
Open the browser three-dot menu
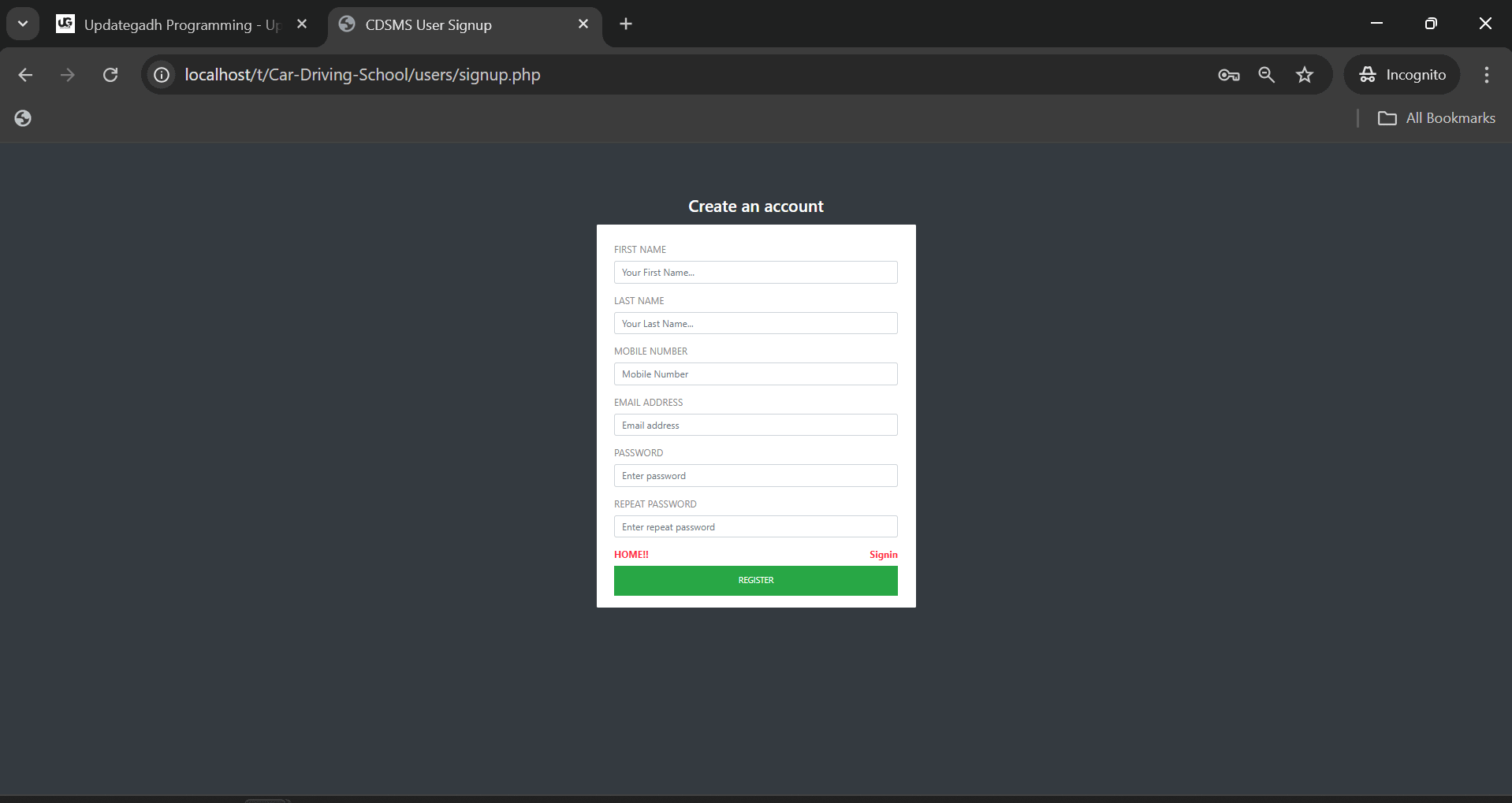coord(1485,75)
